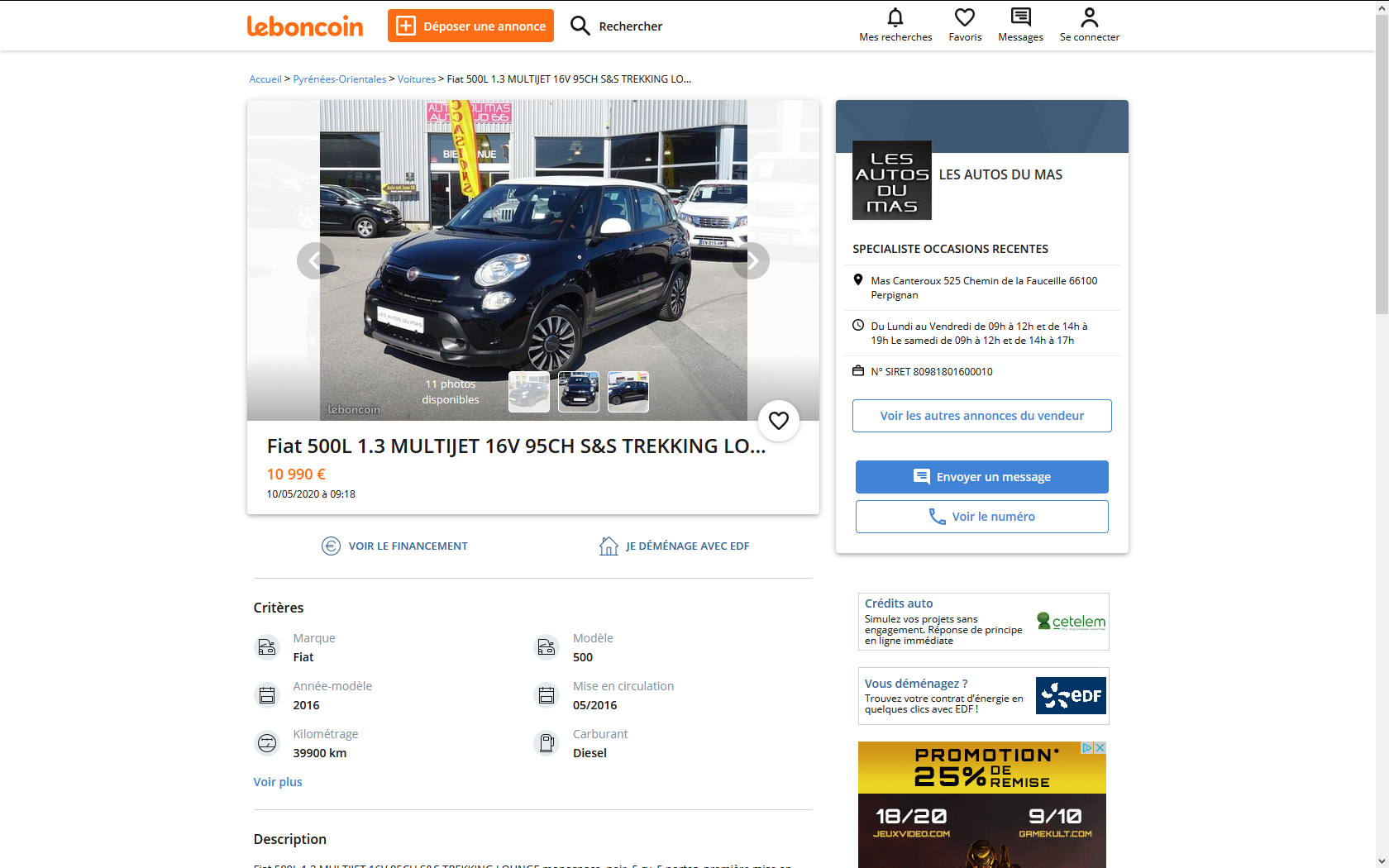
Task: Click the ad title Fiat 500L 1.3 MULTIJET
Action: pyautogui.click(x=516, y=446)
